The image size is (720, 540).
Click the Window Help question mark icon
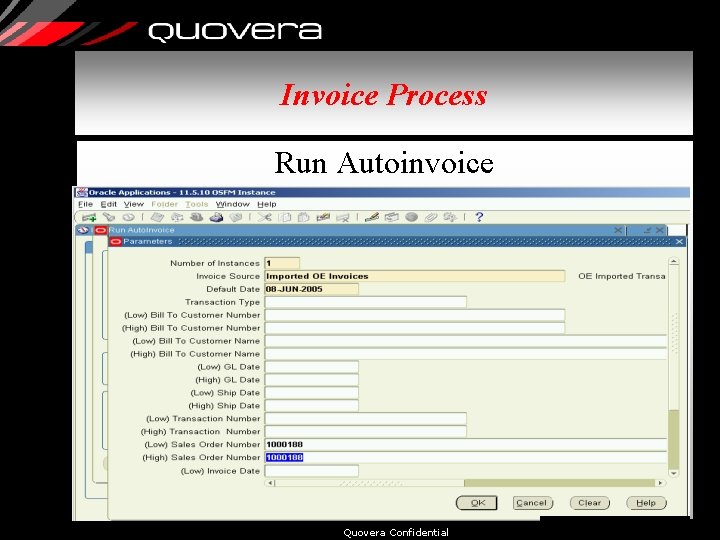point(479,217)
